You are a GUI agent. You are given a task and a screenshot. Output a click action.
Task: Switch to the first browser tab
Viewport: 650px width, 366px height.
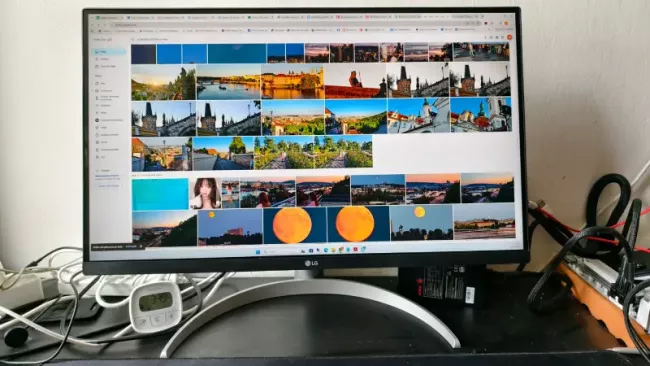point(110,18)
